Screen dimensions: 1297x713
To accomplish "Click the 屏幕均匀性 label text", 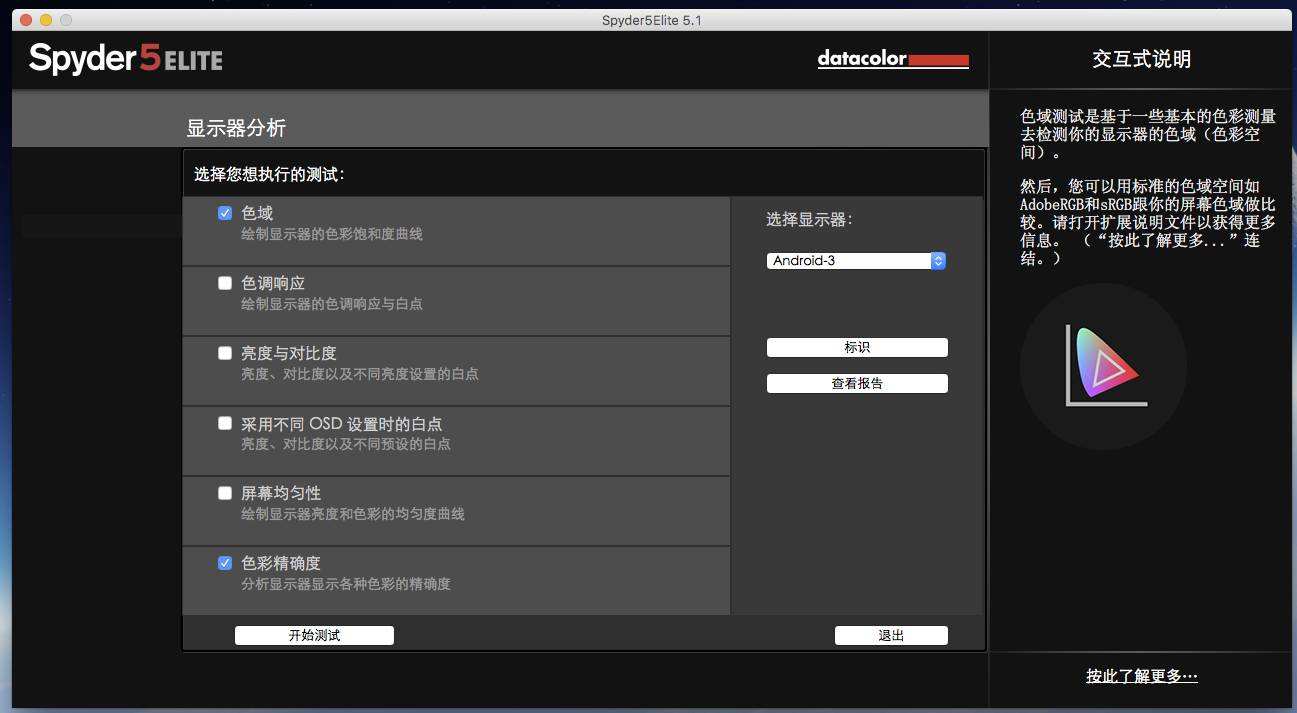I will [x=281, y=493].
